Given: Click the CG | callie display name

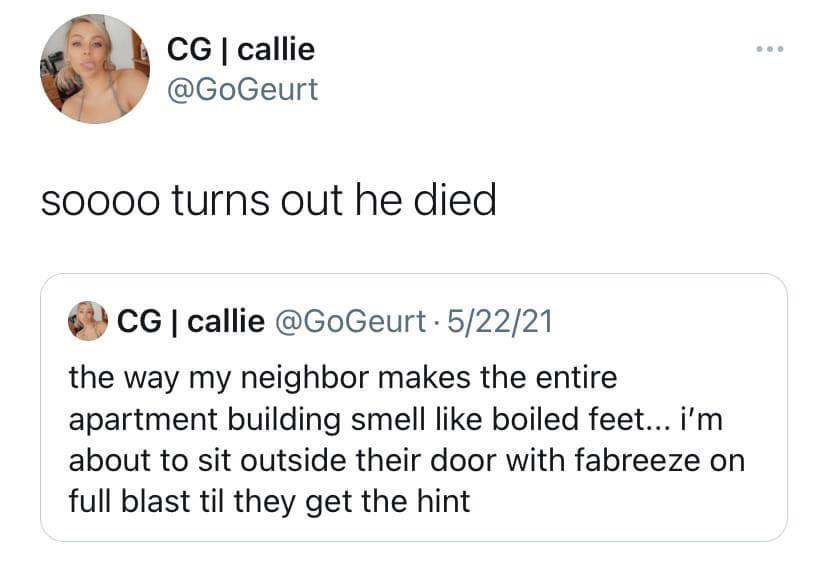Looking at the screenshot, I should pos(241,50).
